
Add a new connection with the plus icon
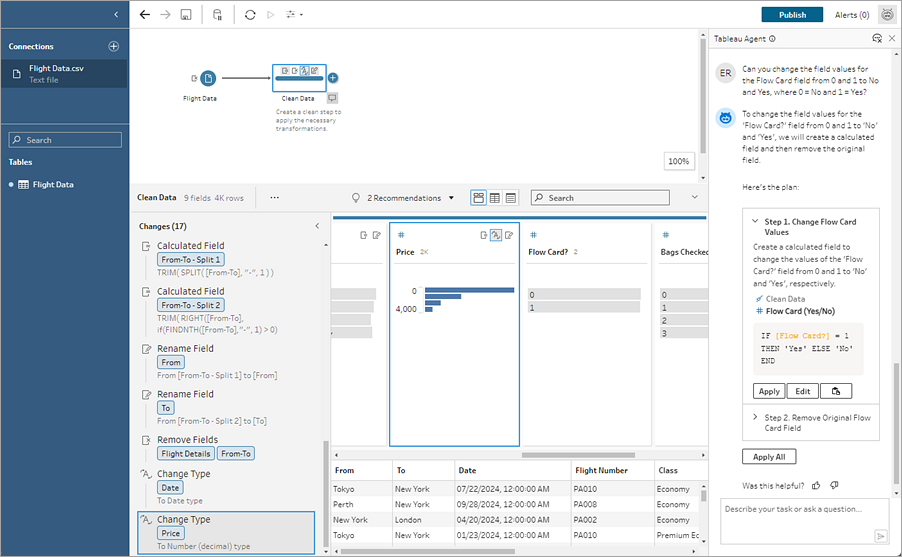[113, 46]
